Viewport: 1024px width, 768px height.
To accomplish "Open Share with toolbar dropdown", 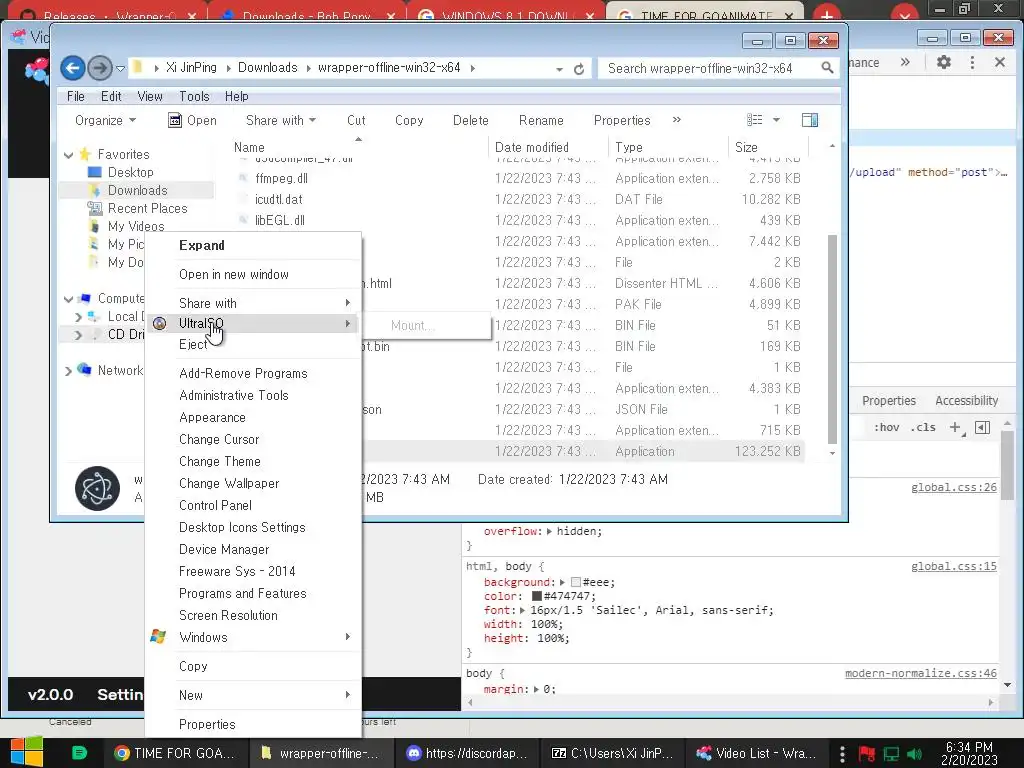I will 281,120.
